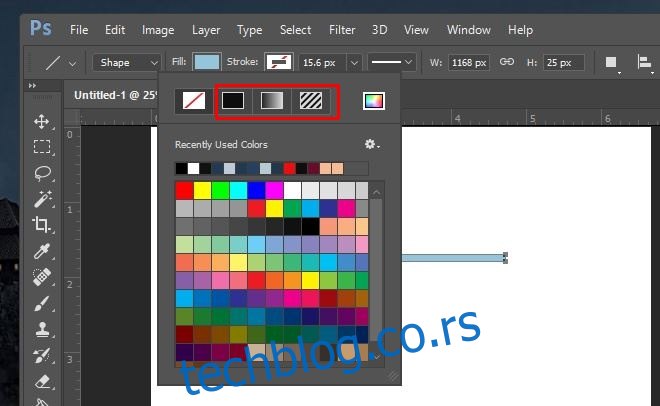Set the stroke to No Color
This screenshot has height=406, width=660.
(x=194, y=101)
